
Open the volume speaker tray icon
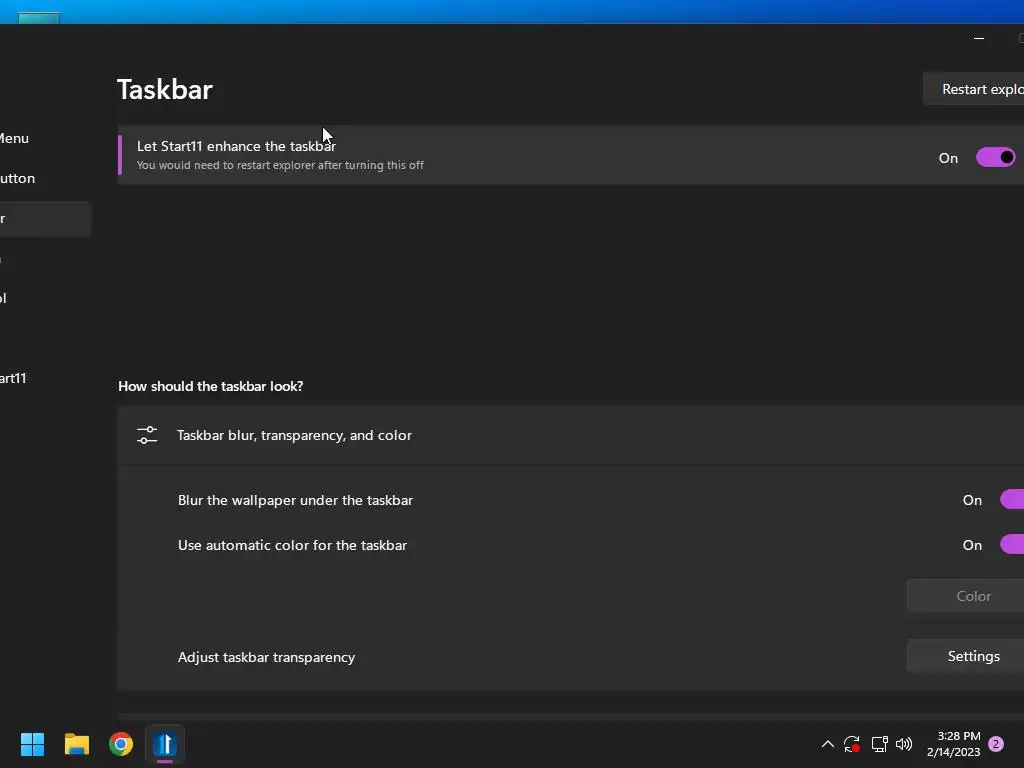pos(904,744)
